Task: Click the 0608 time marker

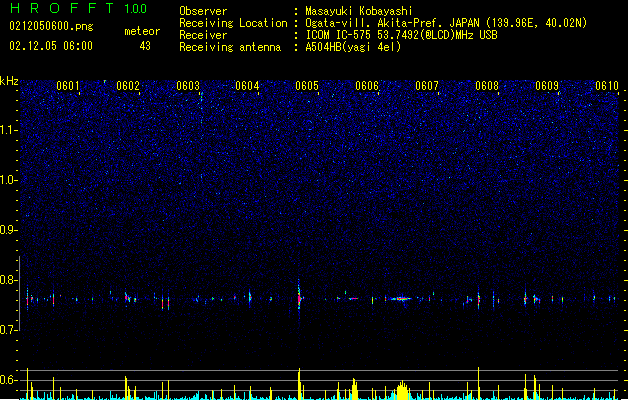Action: [x=487, y=86]
